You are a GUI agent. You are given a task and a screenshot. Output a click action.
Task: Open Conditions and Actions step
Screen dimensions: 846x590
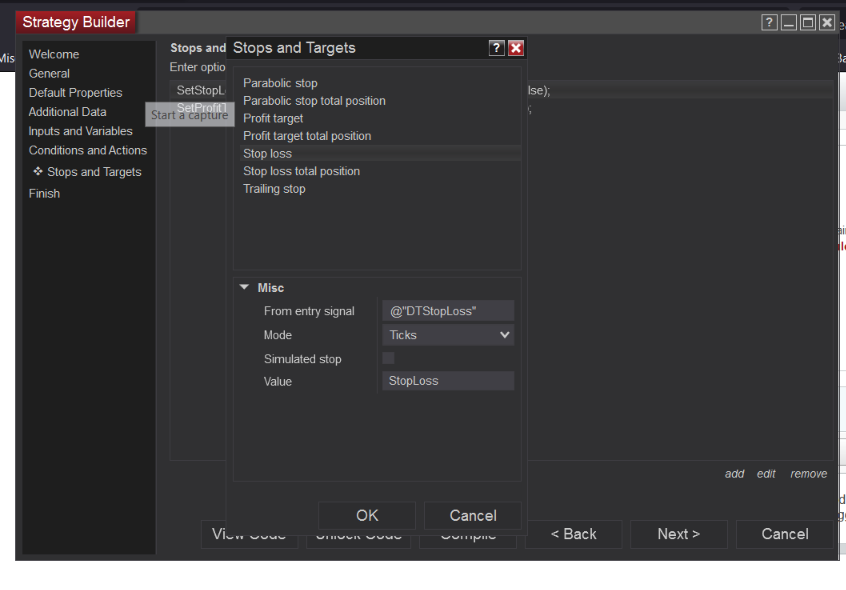88,150
